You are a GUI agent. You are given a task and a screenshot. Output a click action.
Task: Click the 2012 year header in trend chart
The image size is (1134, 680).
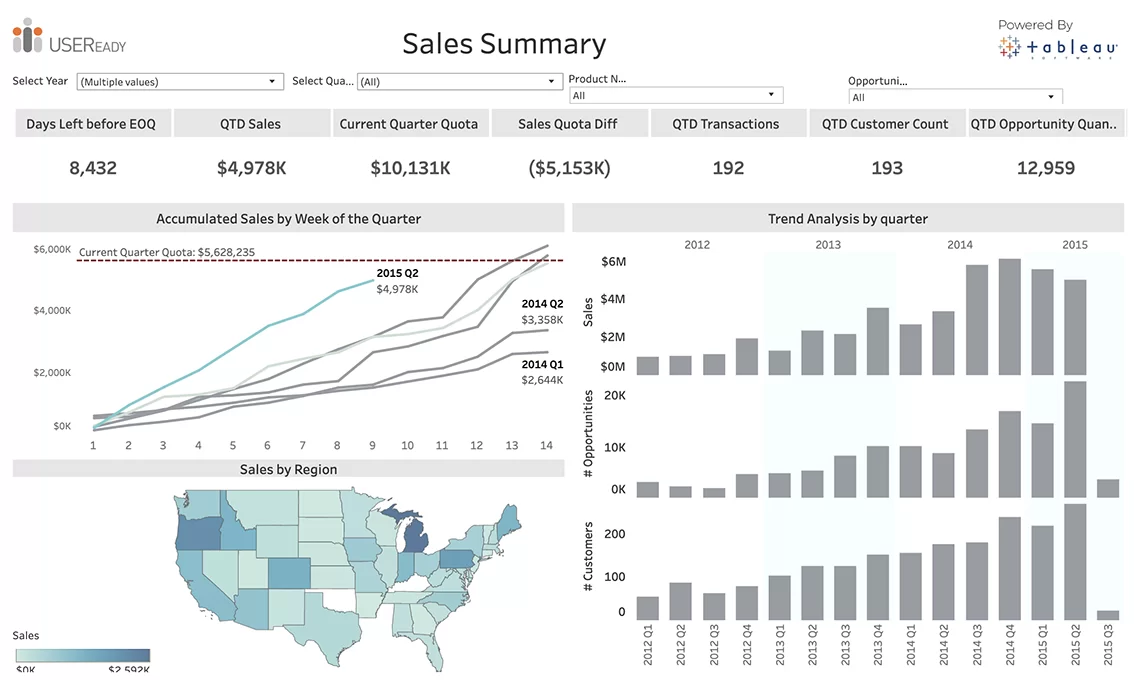(697, 245)
